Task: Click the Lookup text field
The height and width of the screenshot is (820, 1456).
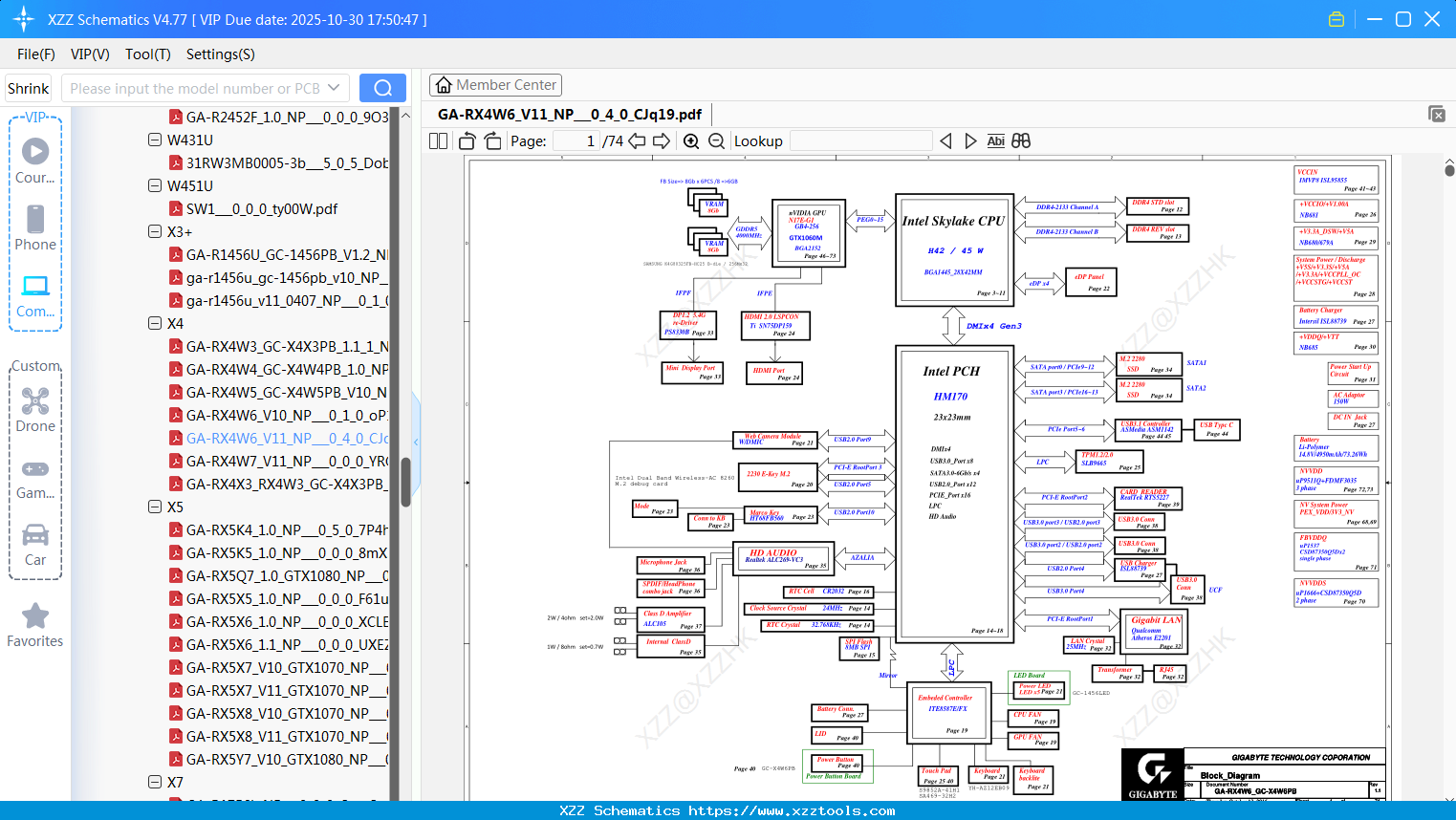Action: coord(860,141)
